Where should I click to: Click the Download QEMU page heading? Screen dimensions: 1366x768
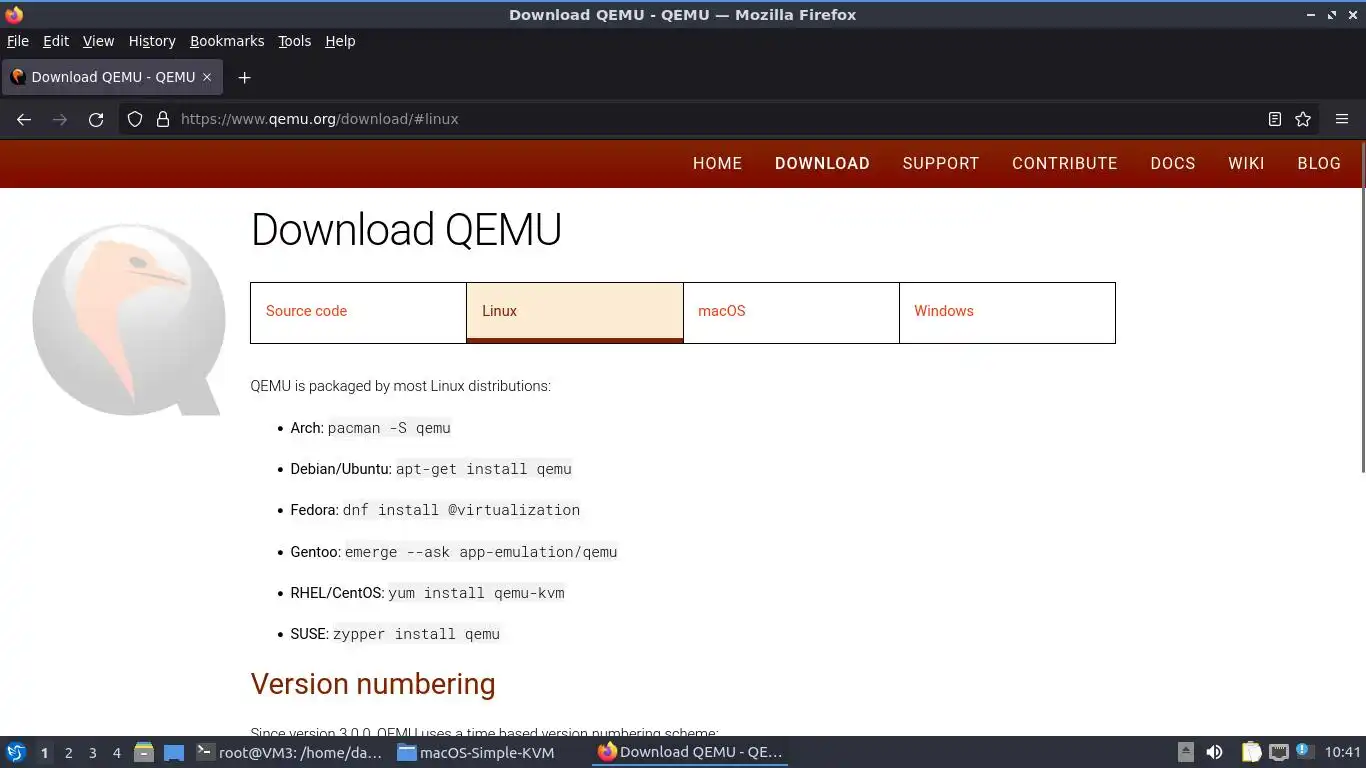(406, 230)
